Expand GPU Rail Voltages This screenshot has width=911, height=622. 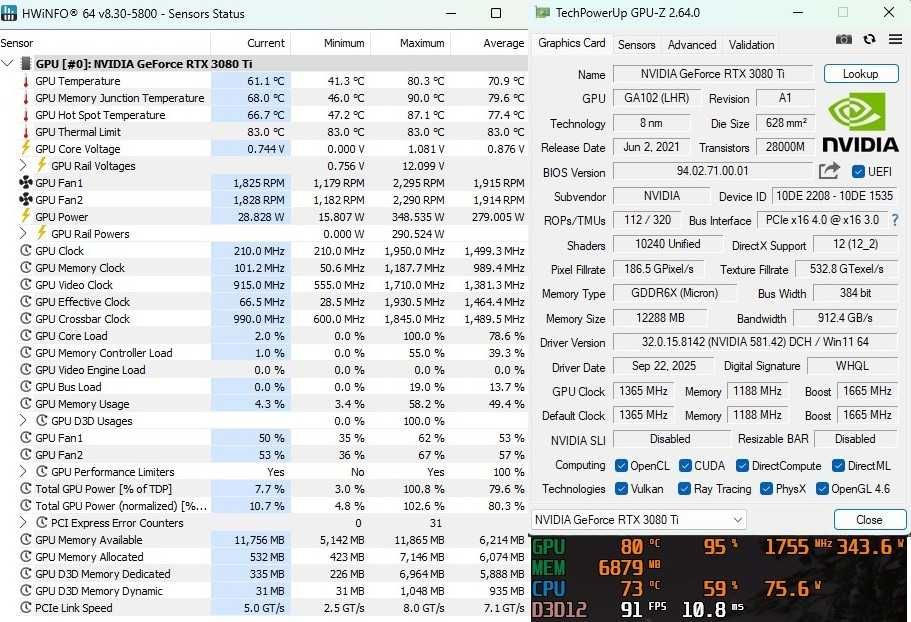pyautogui.click(x=23, y=166)
